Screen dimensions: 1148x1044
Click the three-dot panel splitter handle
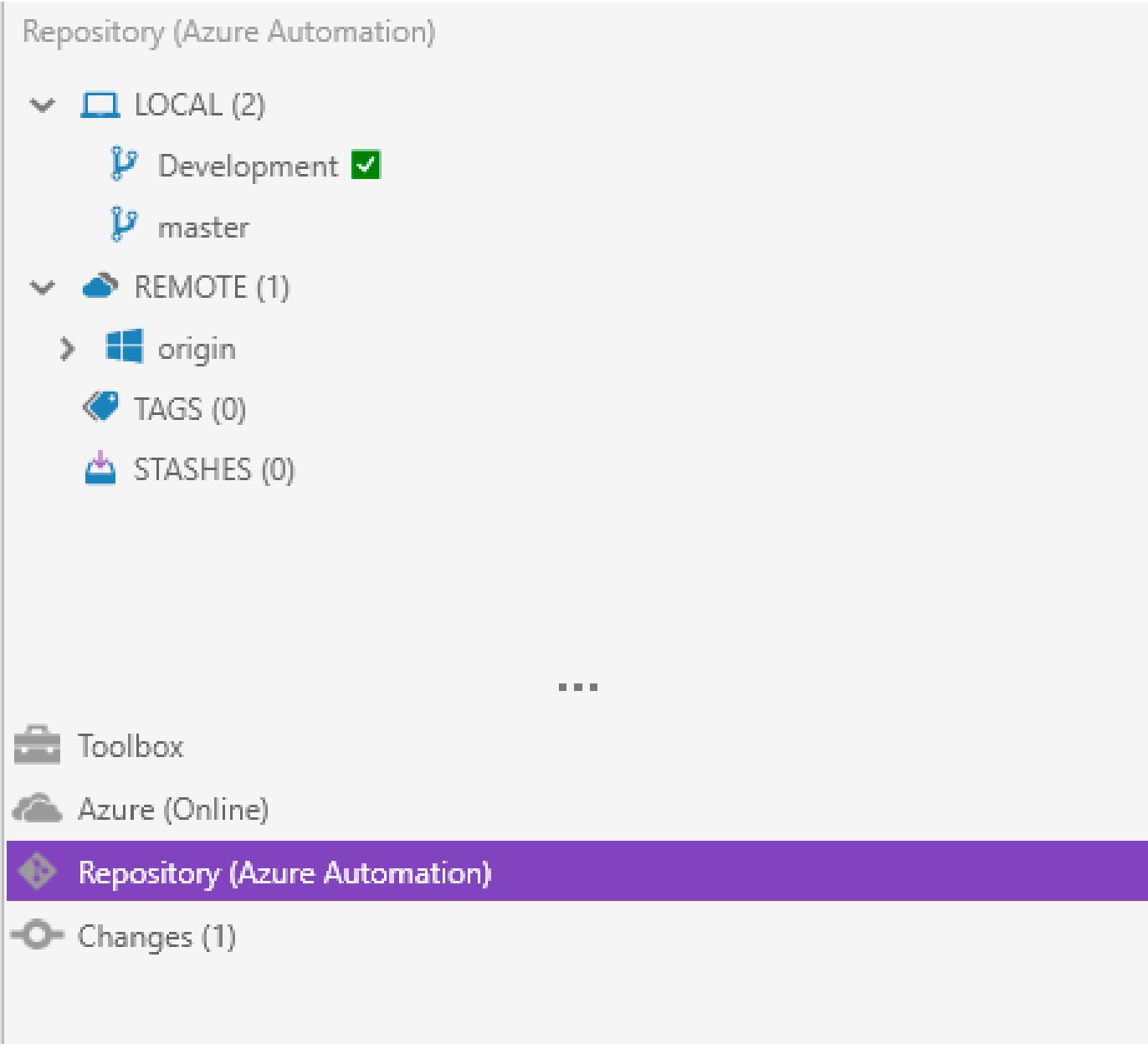tap(577, 687)
